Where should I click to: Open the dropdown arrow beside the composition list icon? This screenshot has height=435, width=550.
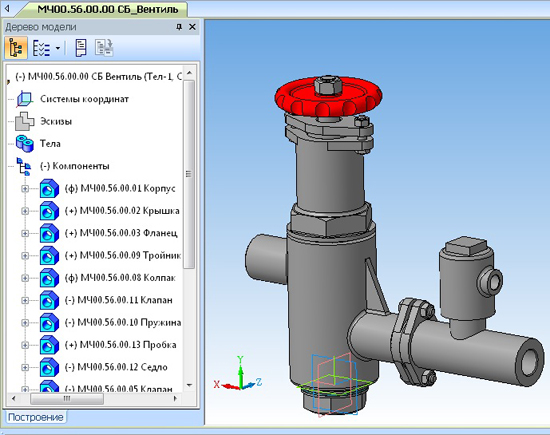tap(58, 48)
